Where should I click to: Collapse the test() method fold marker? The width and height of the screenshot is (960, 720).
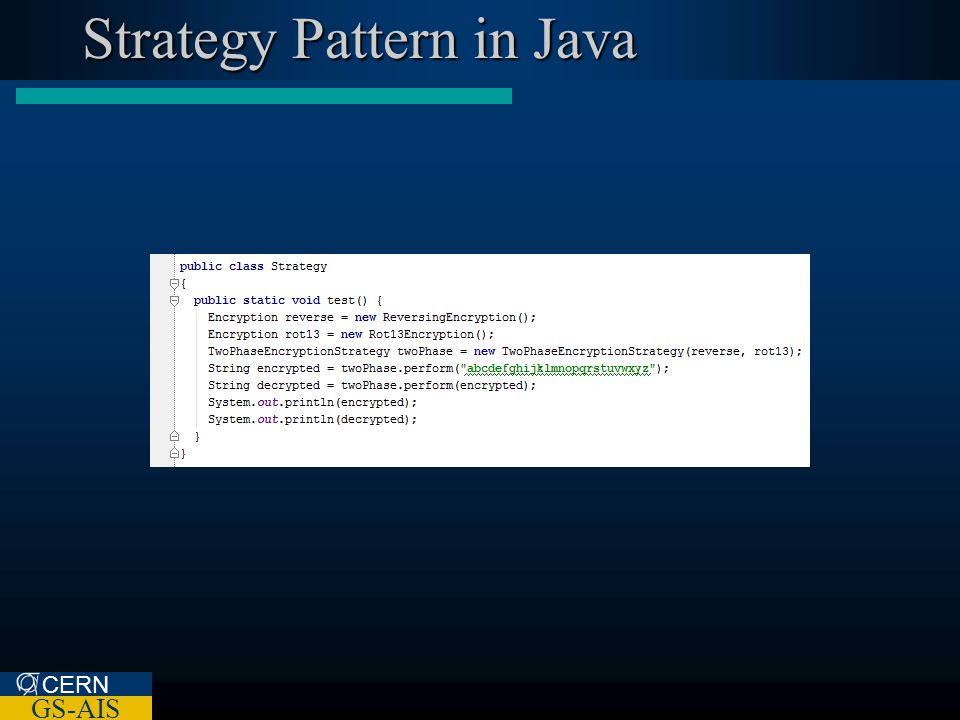pos(174,301)
